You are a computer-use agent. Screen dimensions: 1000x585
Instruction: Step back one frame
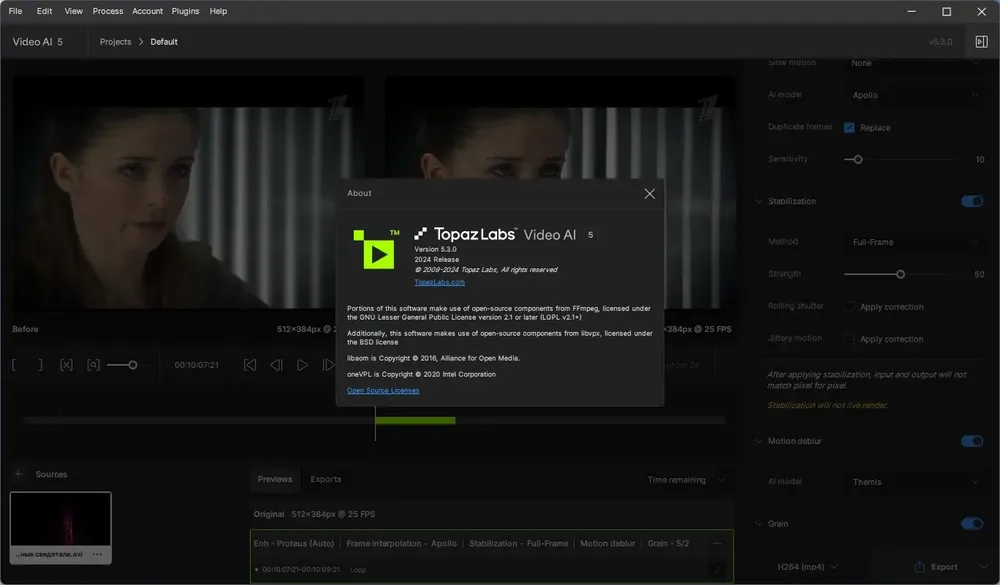(x=276, y=365)
